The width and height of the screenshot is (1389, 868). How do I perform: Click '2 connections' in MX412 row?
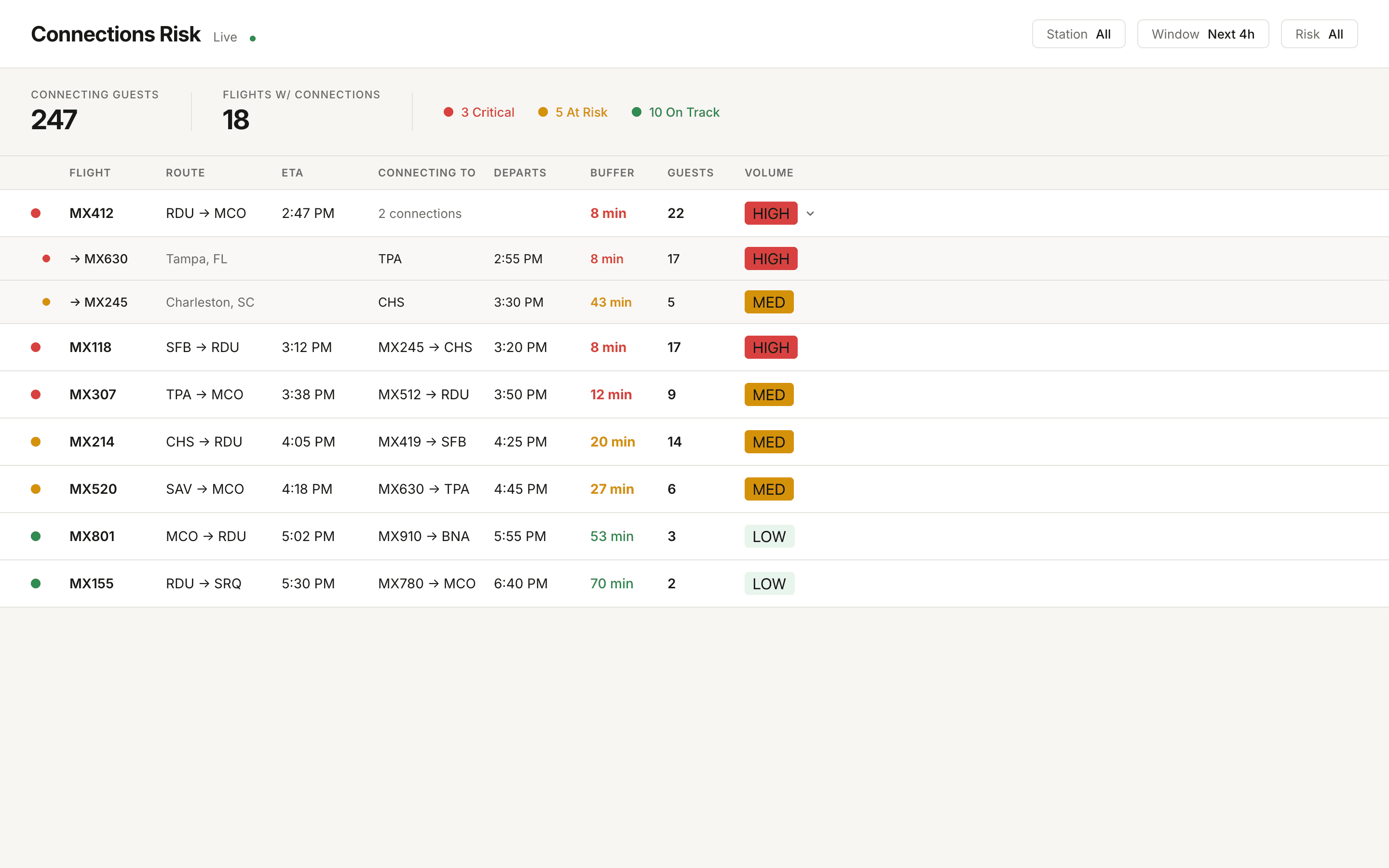point(420,214)
